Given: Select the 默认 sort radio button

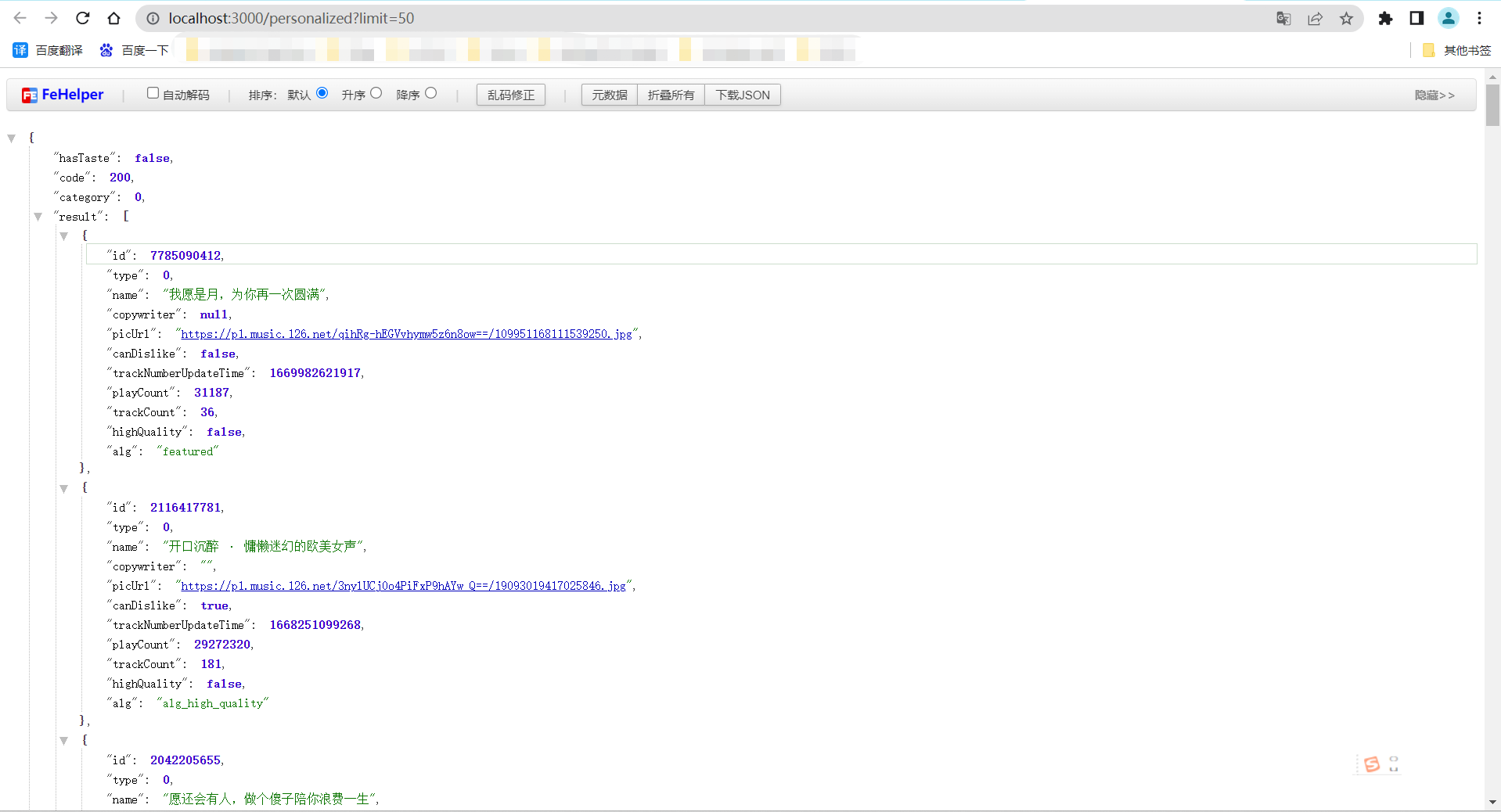Looking at the screenshot, I should [x=322, y=93].
